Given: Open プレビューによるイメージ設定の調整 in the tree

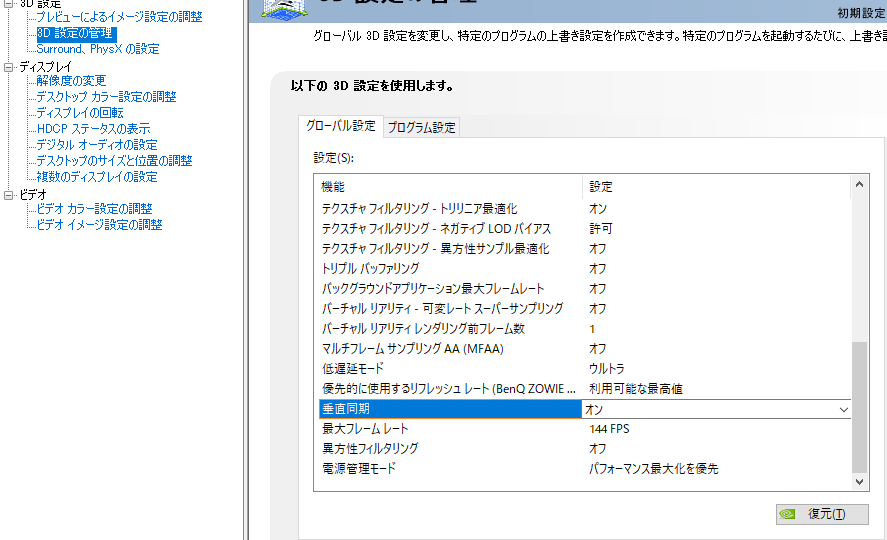Looking at the screenshot, I should point(119,17).
